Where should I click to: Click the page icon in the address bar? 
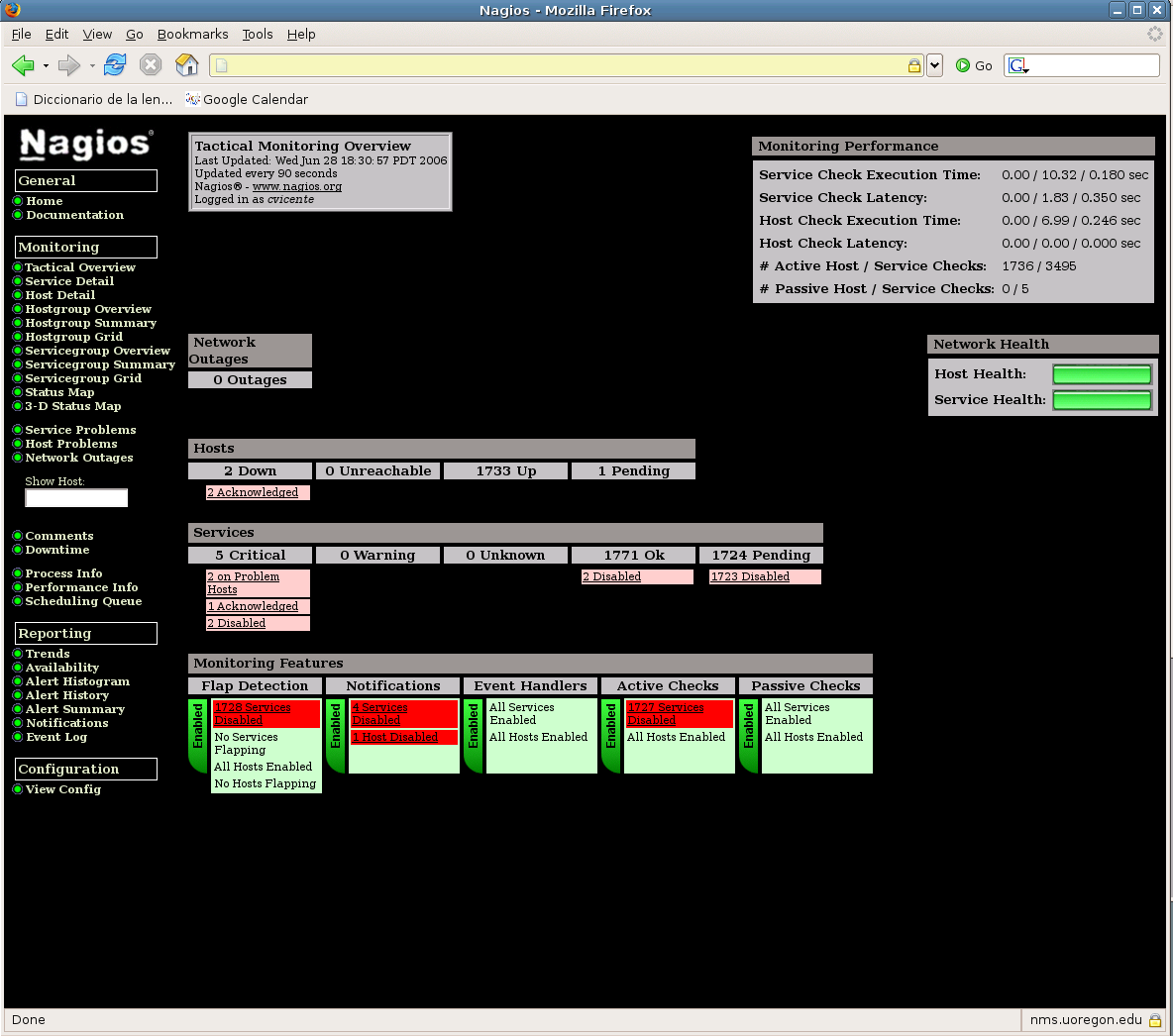(221, 65)
